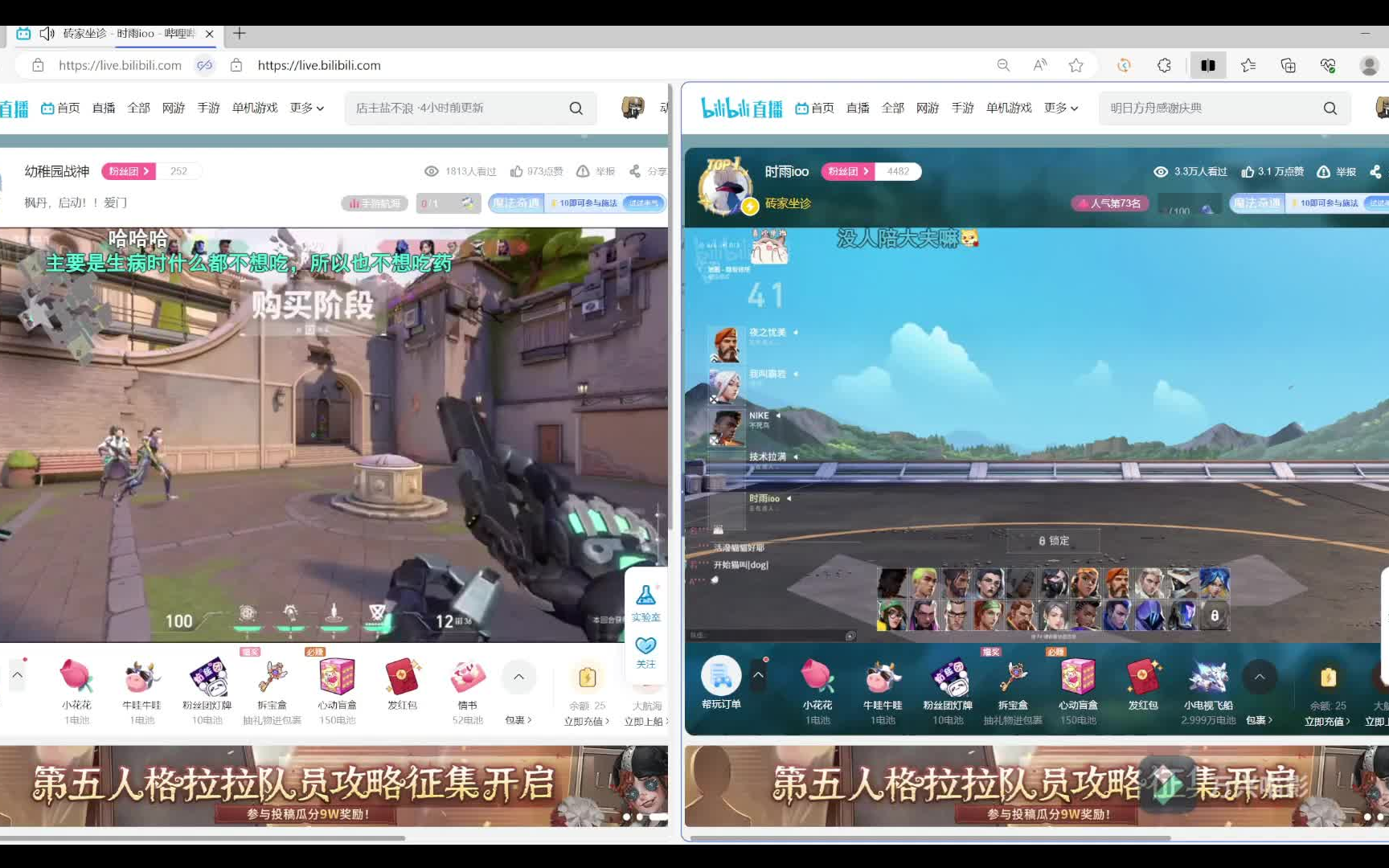Send 心动盲盒 gift in right pane
The height and width of the screenshot is (868, 1389).
(1078, 690)
